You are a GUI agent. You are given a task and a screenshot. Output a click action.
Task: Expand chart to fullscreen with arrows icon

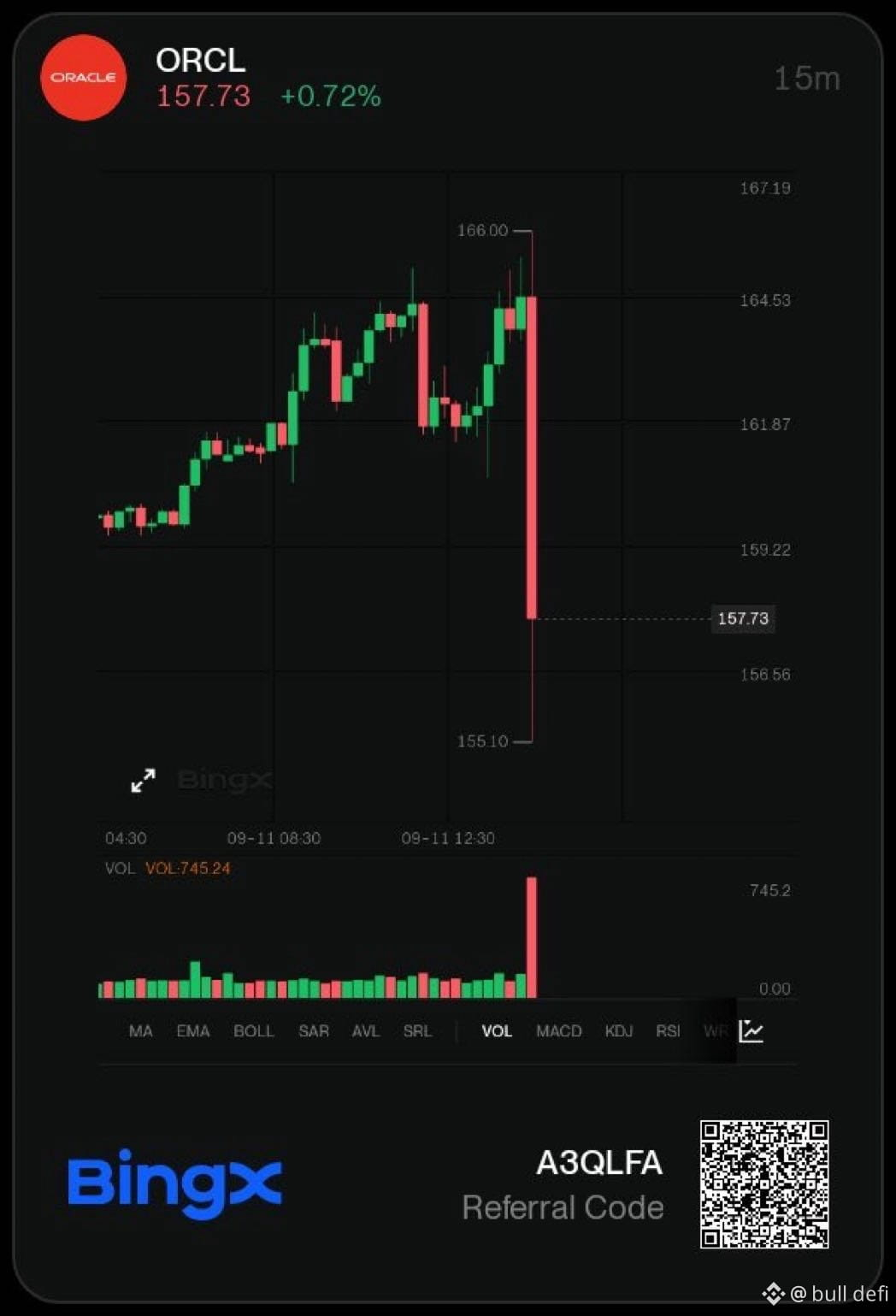point(143,780)
